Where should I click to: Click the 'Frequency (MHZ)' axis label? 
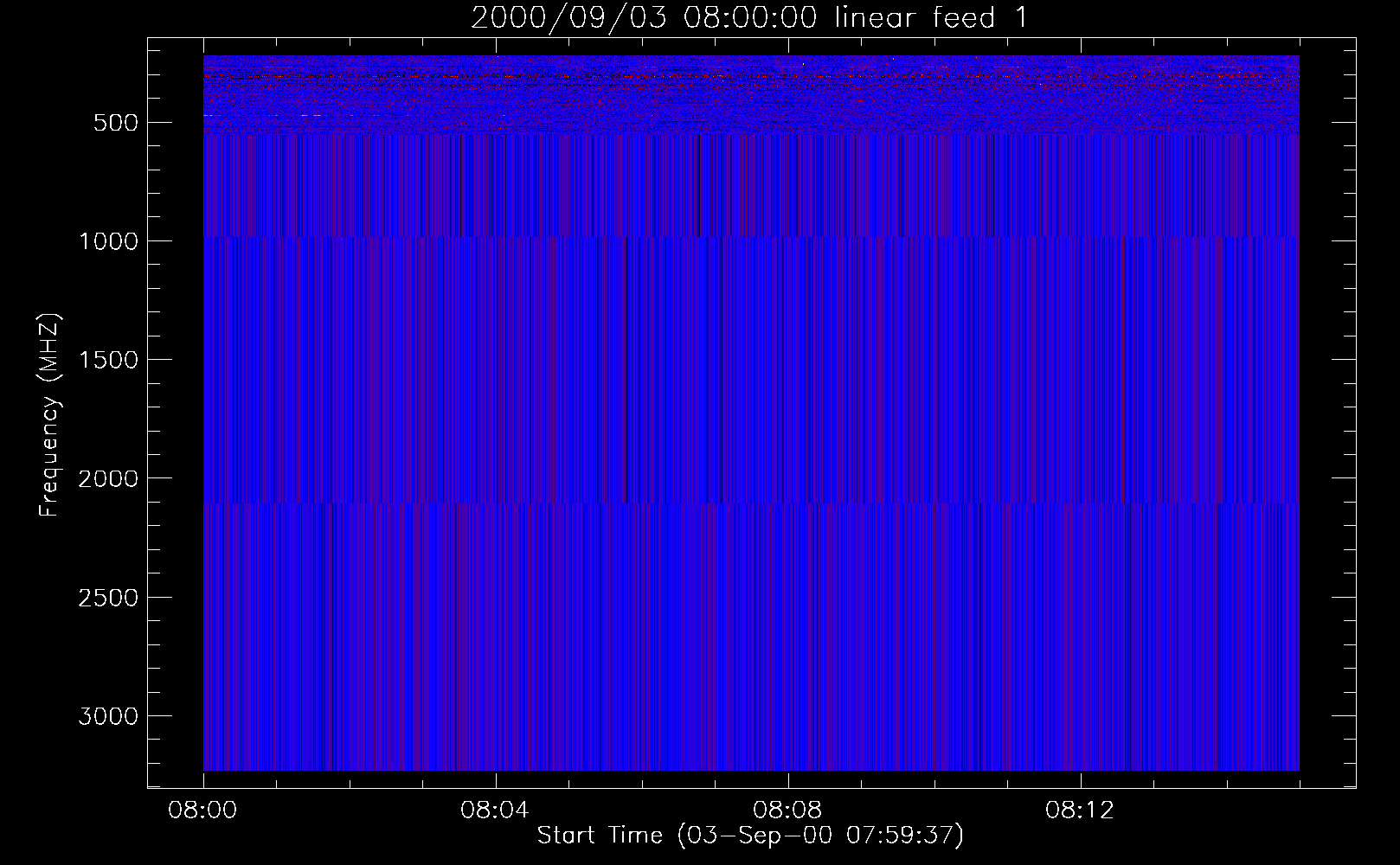click(x=49, y=414)
